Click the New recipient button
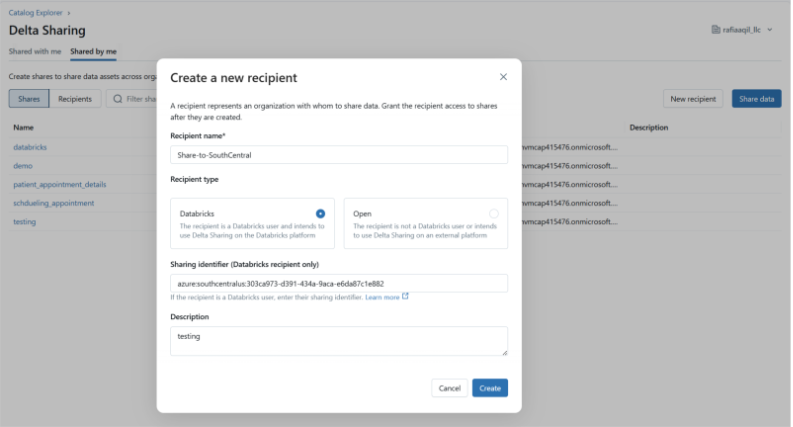793x427 pixels. [x=693, y=99]
